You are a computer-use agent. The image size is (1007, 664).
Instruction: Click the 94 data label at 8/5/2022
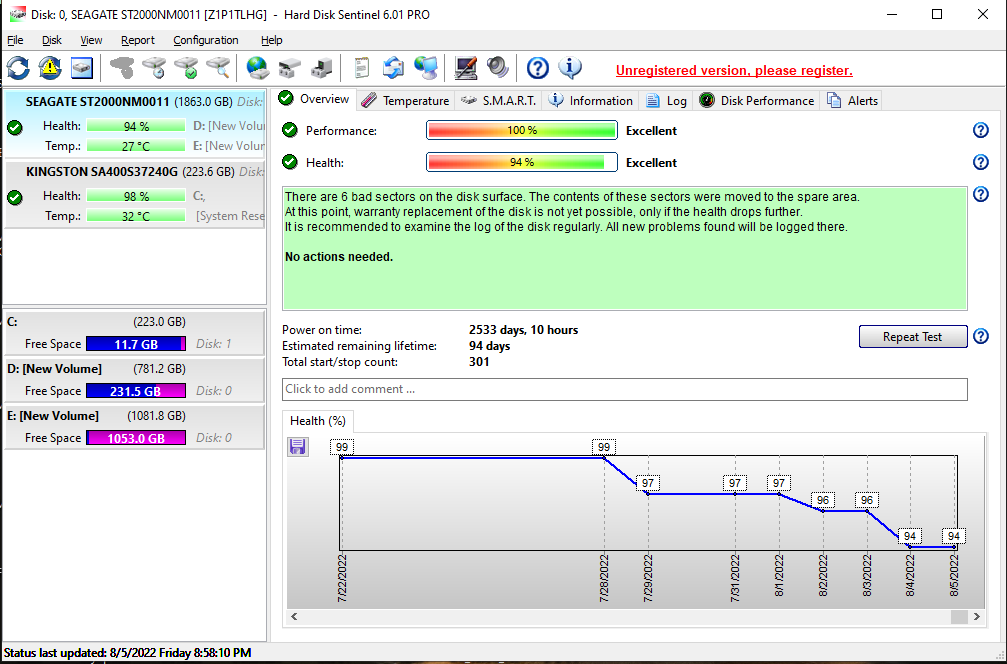click(954, 536)
